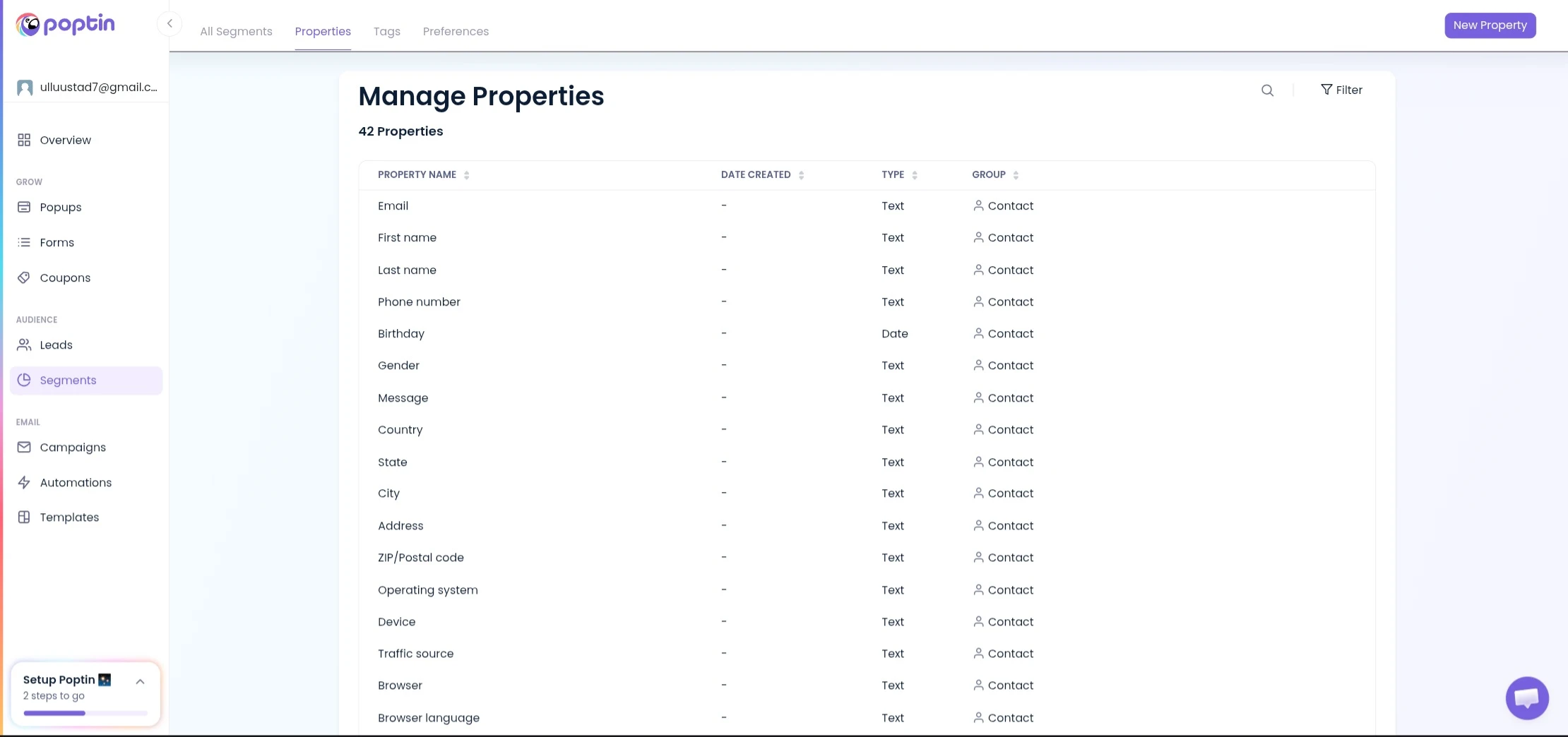Click the Leads people icon

click(x=24, y=344)
